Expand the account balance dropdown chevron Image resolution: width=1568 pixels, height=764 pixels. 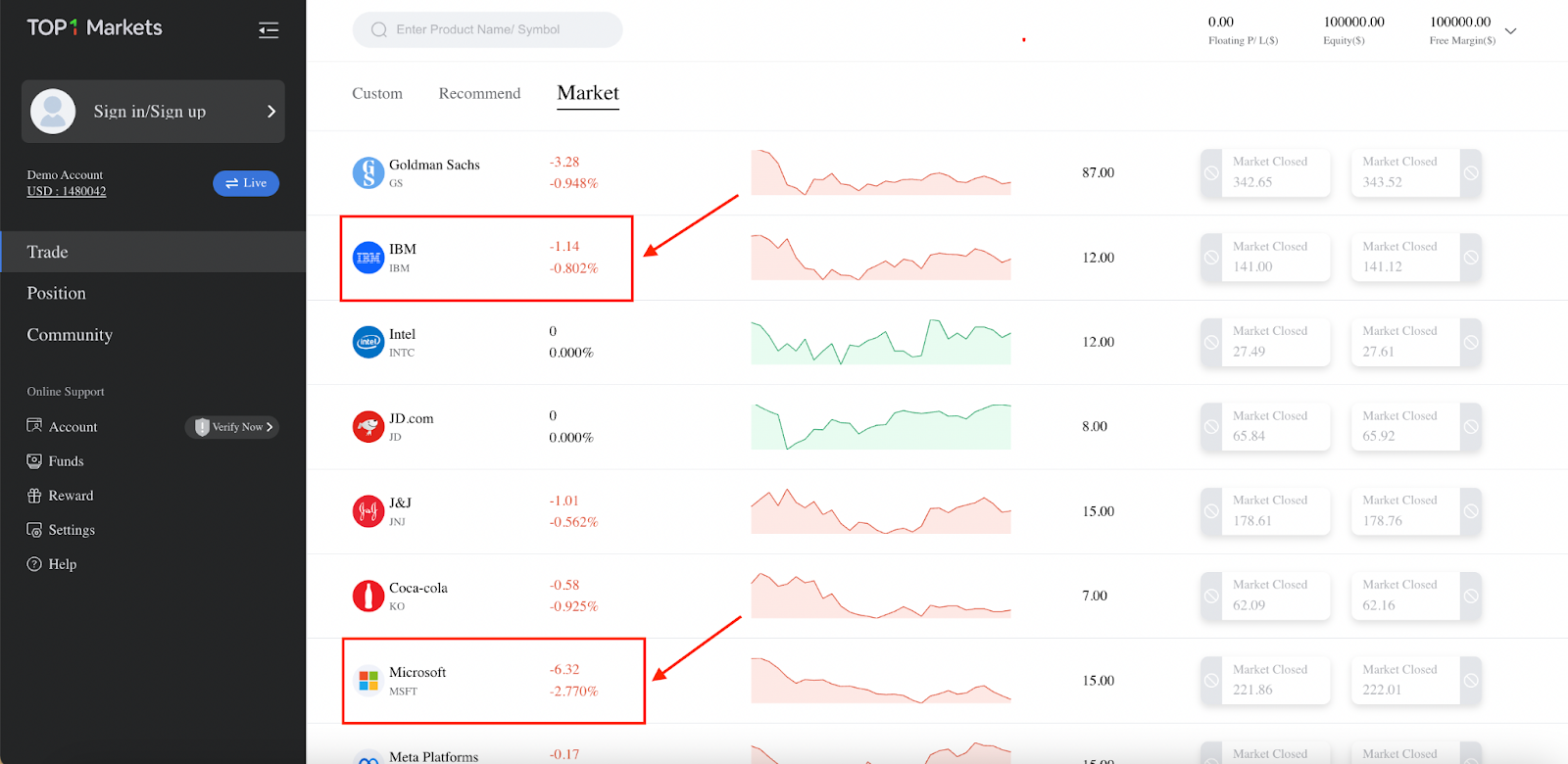tap(1510, 31)
